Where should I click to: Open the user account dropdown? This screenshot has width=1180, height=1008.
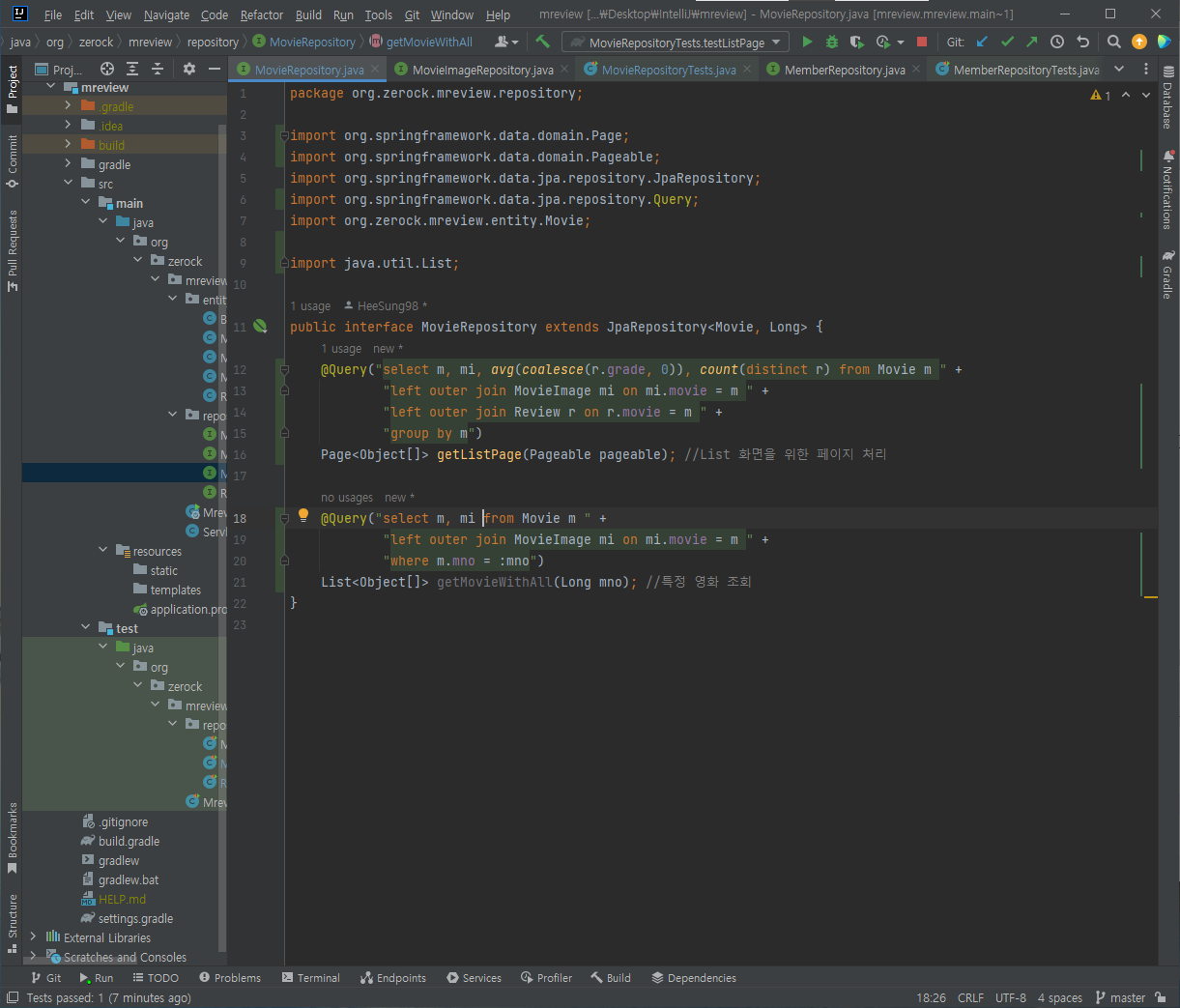506,42
